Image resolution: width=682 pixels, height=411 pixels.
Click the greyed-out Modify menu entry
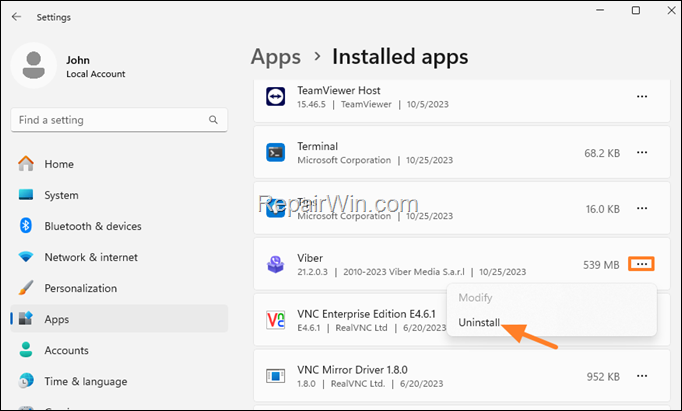point(475,297)
